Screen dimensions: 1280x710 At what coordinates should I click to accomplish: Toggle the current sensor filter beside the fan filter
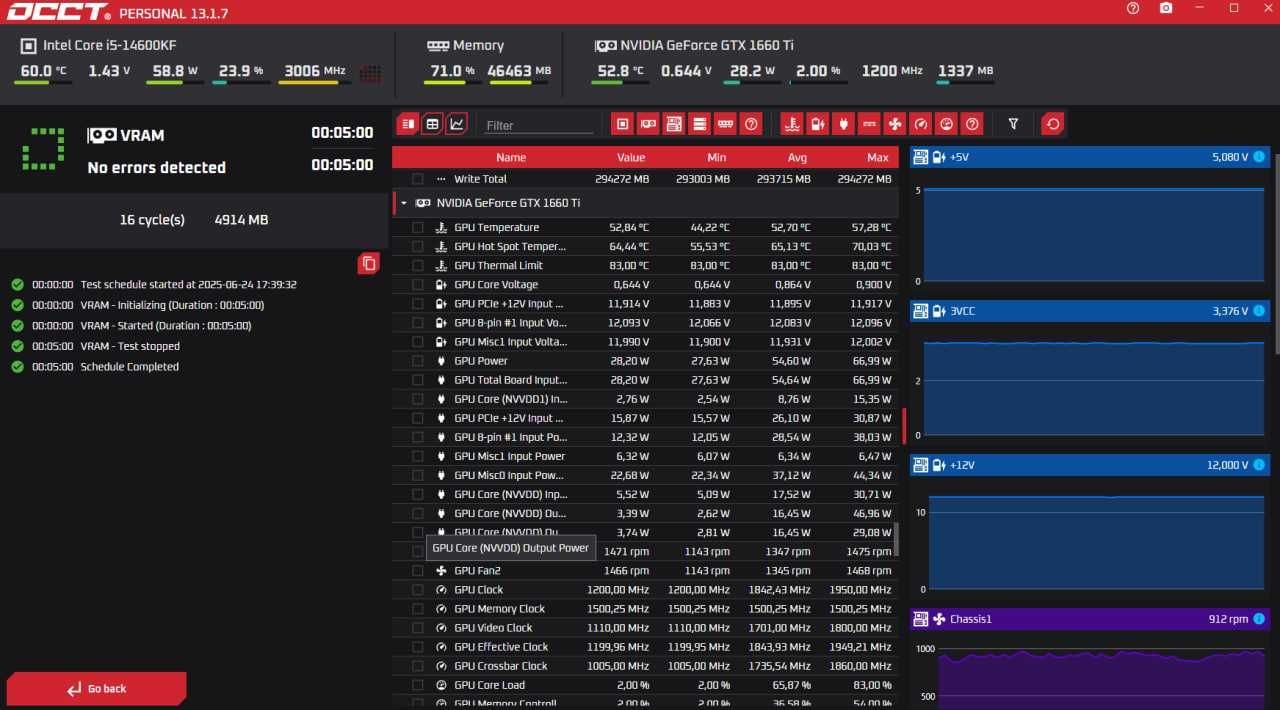click(x=869, y=124)
